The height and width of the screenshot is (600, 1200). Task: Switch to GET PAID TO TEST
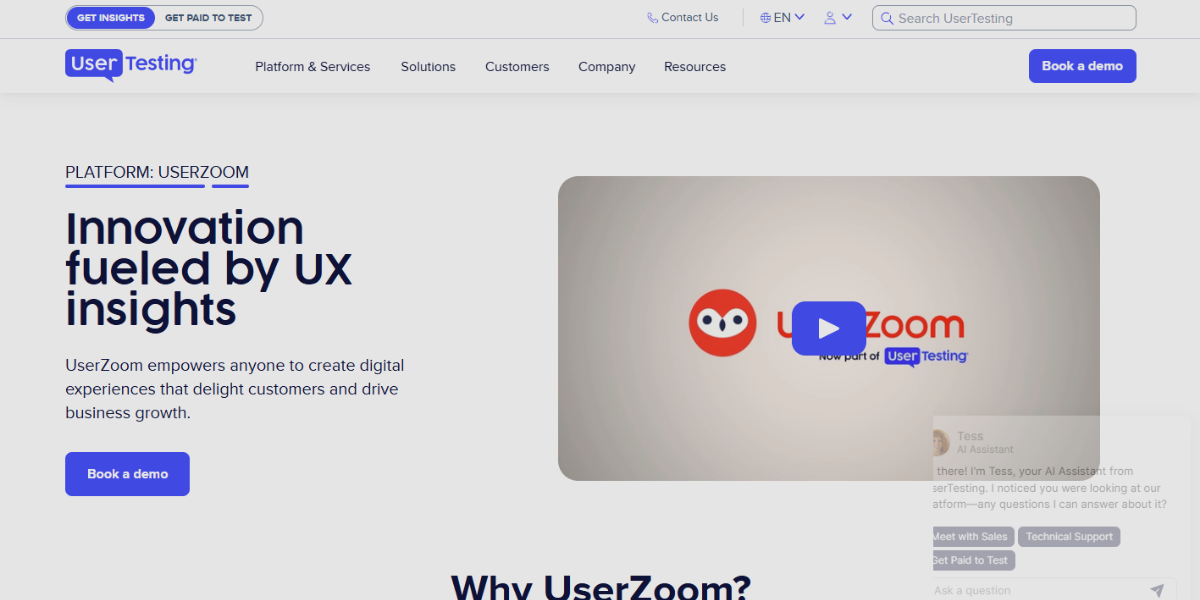click(208, 17)
